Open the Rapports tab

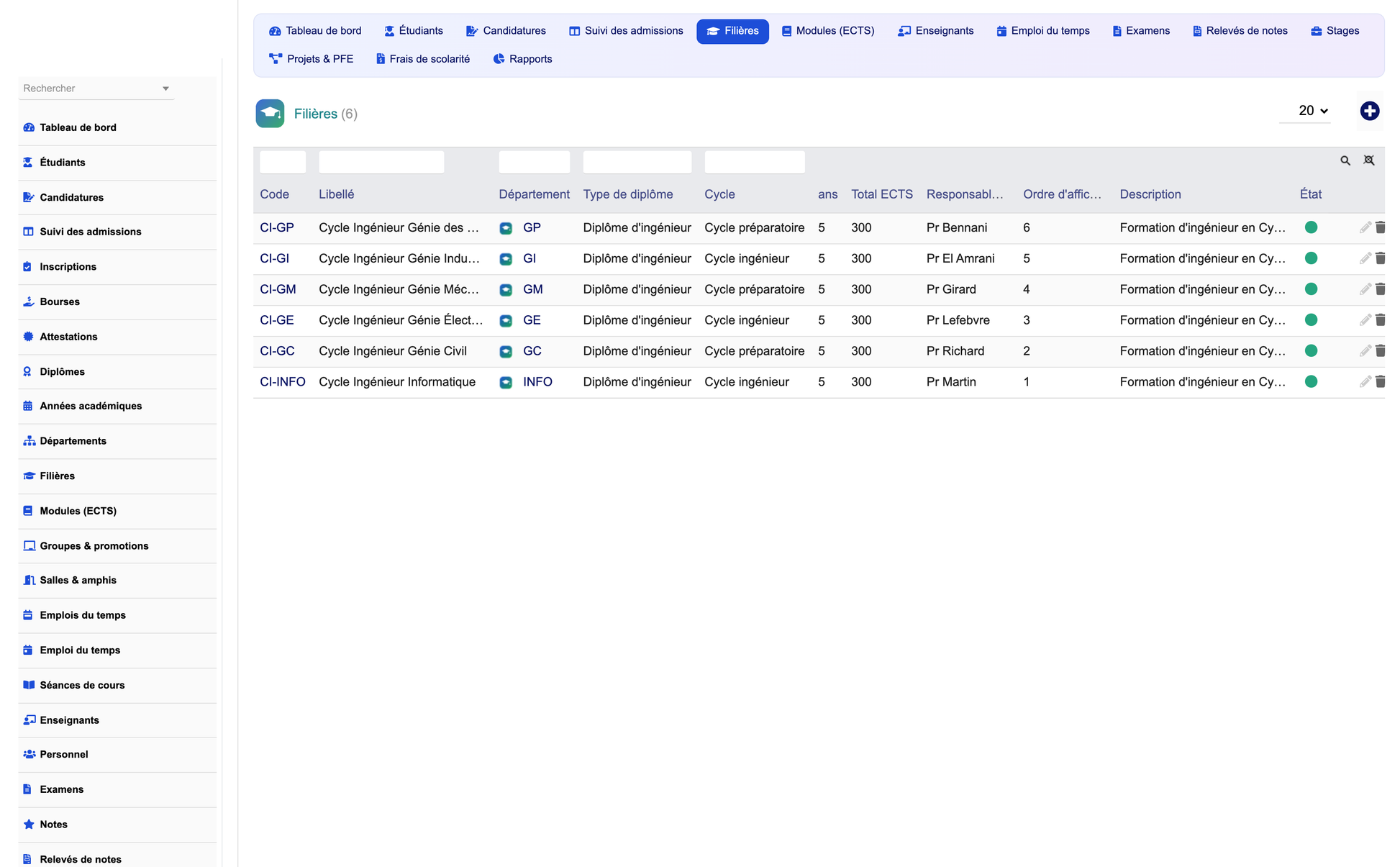[522, 59]
